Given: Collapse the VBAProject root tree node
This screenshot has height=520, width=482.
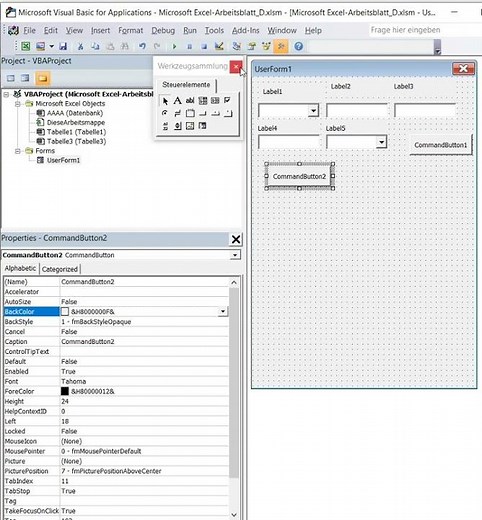Looking at the screenshot, I should [6, 94].
